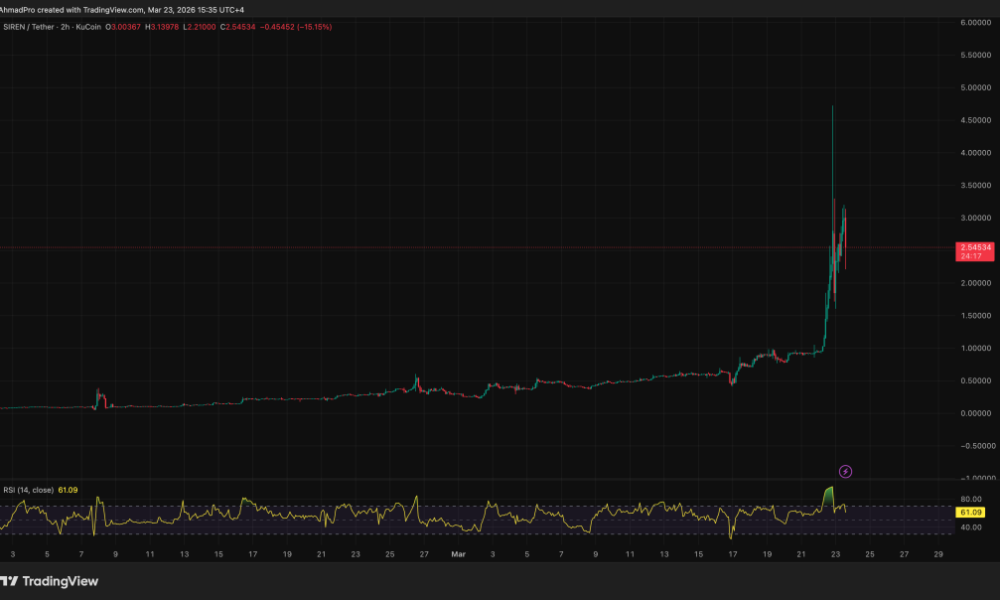Image resolution: width=1000 pixels, height=600 pixels.
Task: Click the open value O3.00367 in legend
Action: click(x=122, y=28)
